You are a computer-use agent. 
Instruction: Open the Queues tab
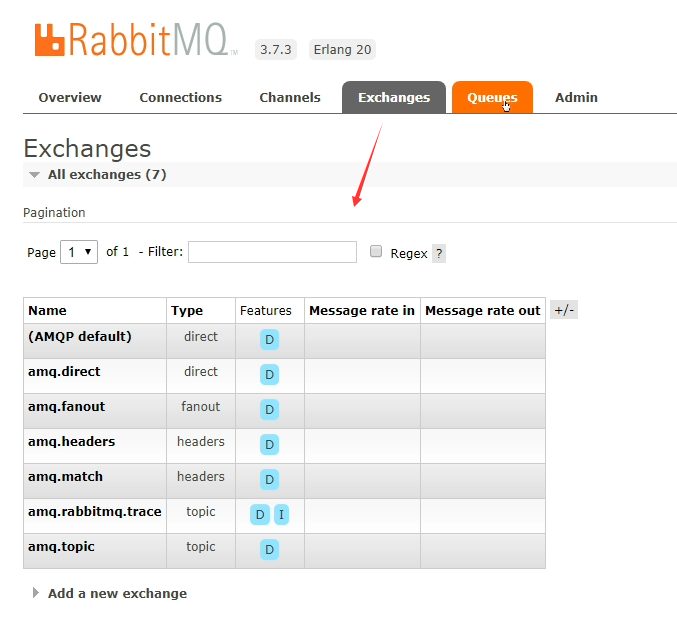tap(492, 98)
